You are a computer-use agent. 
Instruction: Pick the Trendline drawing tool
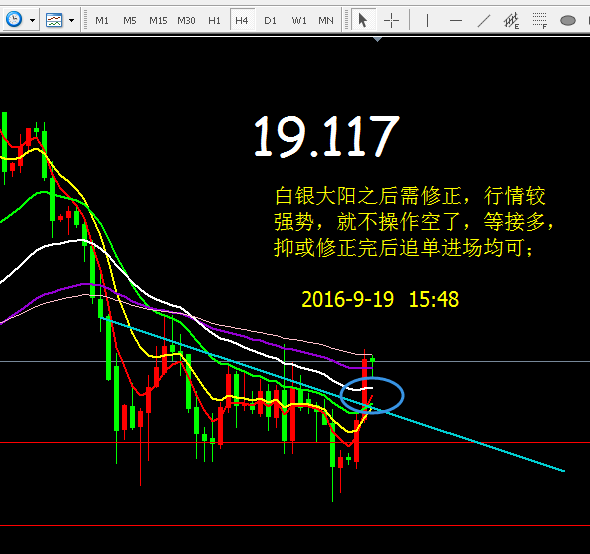tap(484, 20)
